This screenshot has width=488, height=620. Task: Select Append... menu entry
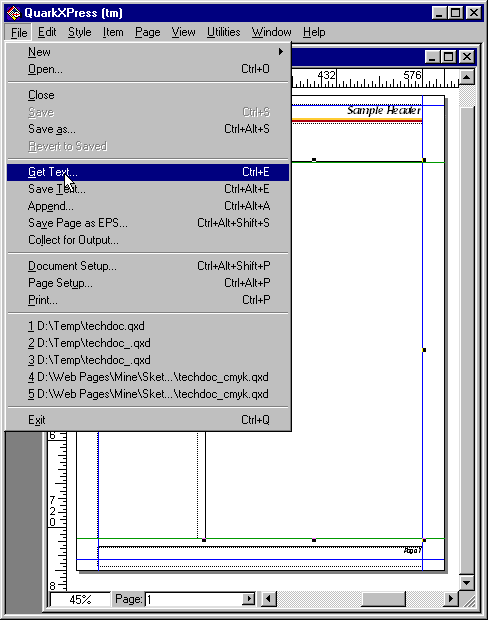click(148, 206)
